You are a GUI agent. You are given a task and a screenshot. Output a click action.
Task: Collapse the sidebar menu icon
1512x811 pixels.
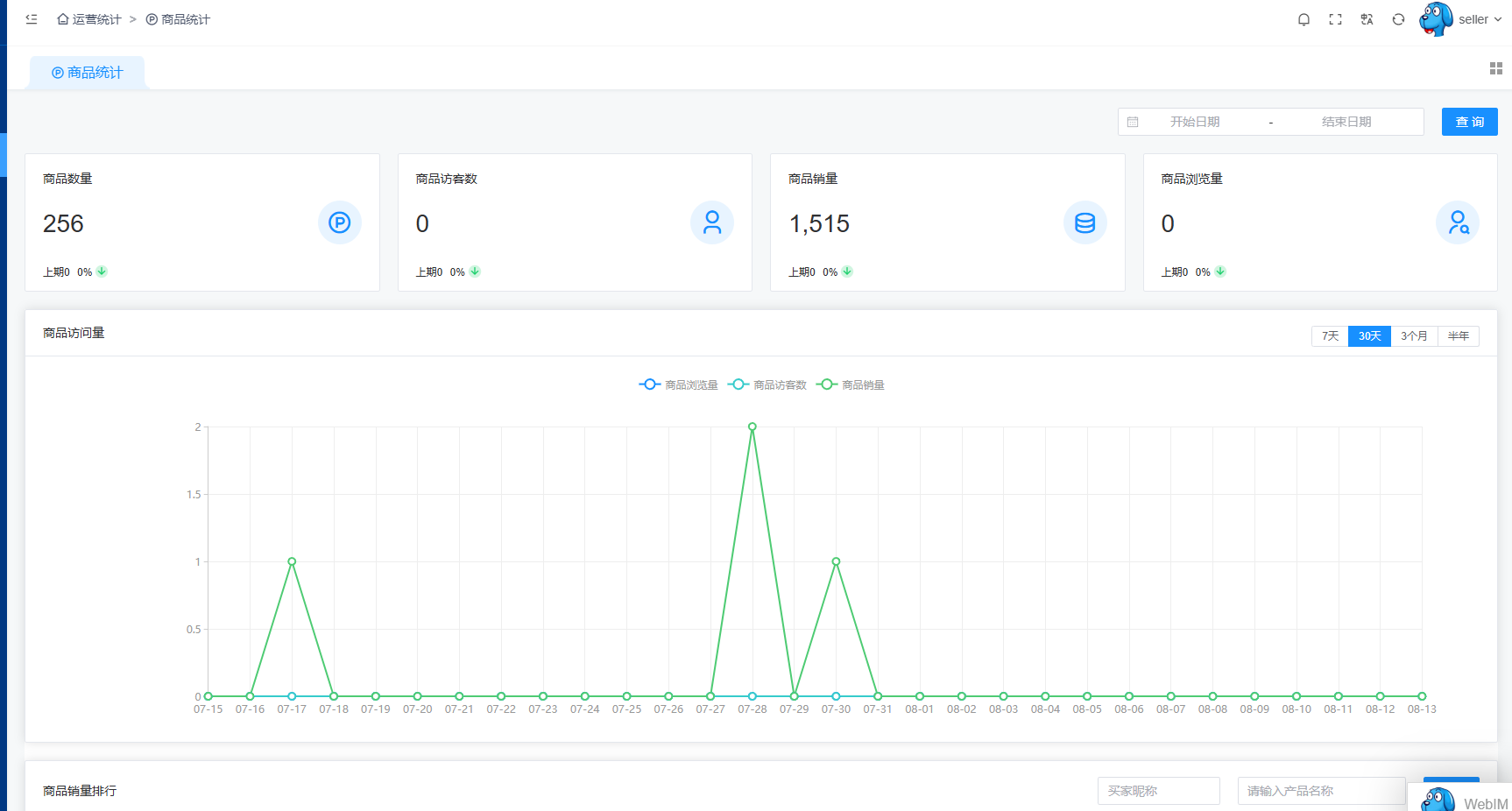(32, 19)
